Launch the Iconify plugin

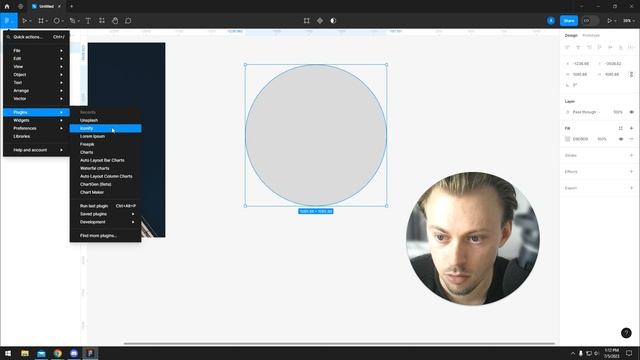coord(106,128)
